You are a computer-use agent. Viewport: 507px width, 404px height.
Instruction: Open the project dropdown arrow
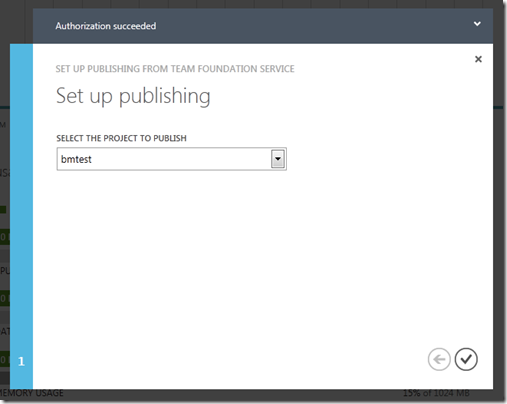coord(278,159)
